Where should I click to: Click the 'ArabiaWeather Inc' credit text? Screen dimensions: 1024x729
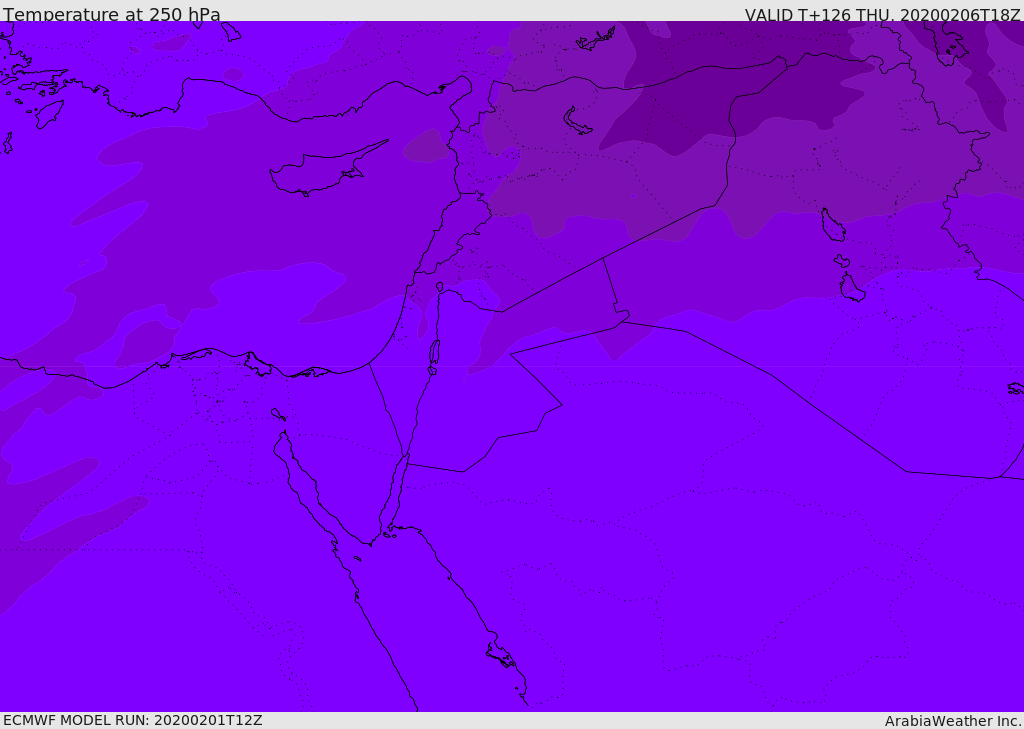952,721
